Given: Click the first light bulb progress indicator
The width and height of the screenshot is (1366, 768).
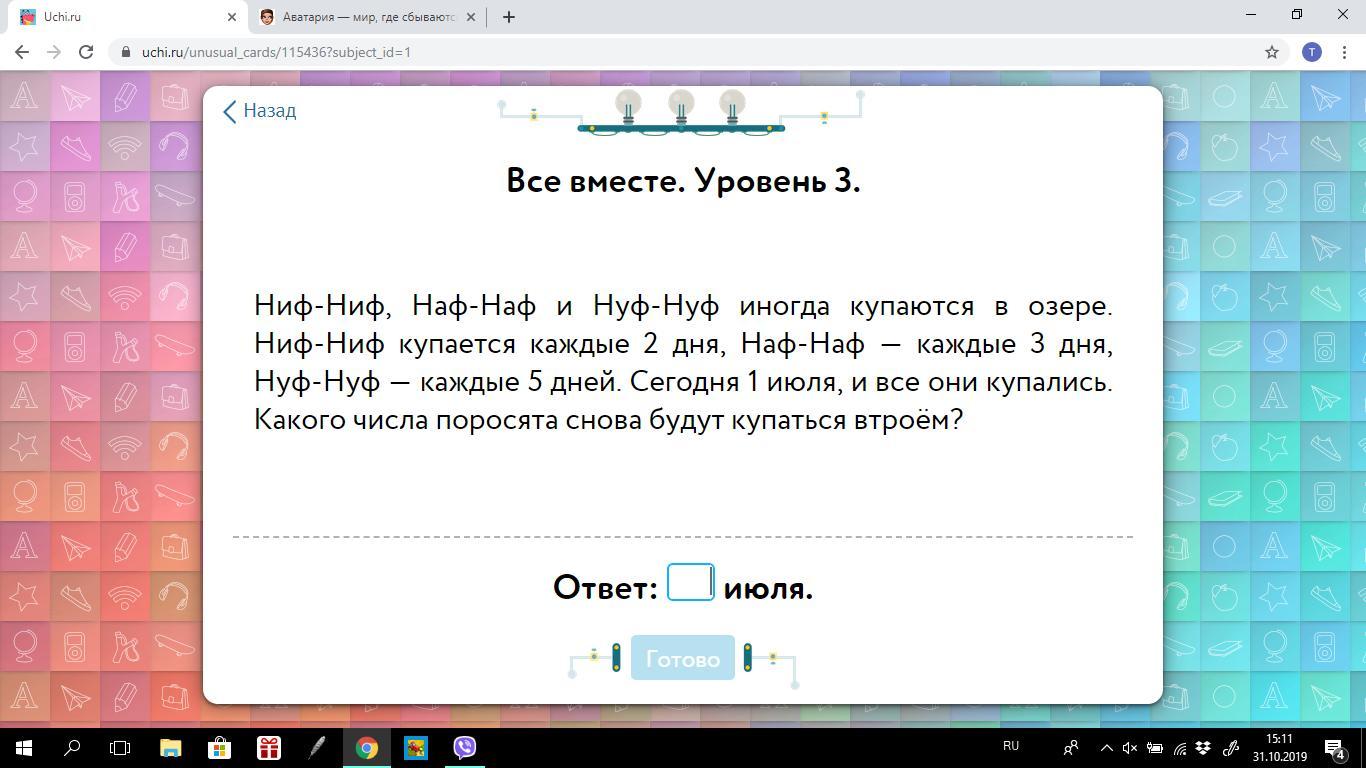Looking at the screenshot, I should [628, 105].
